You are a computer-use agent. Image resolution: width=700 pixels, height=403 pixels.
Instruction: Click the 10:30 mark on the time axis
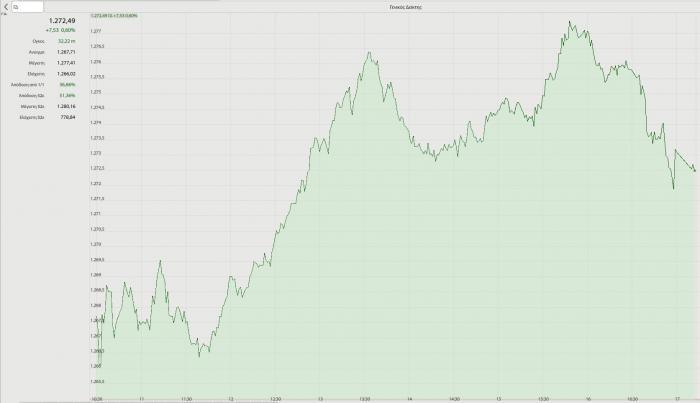(x=97, y=398)
